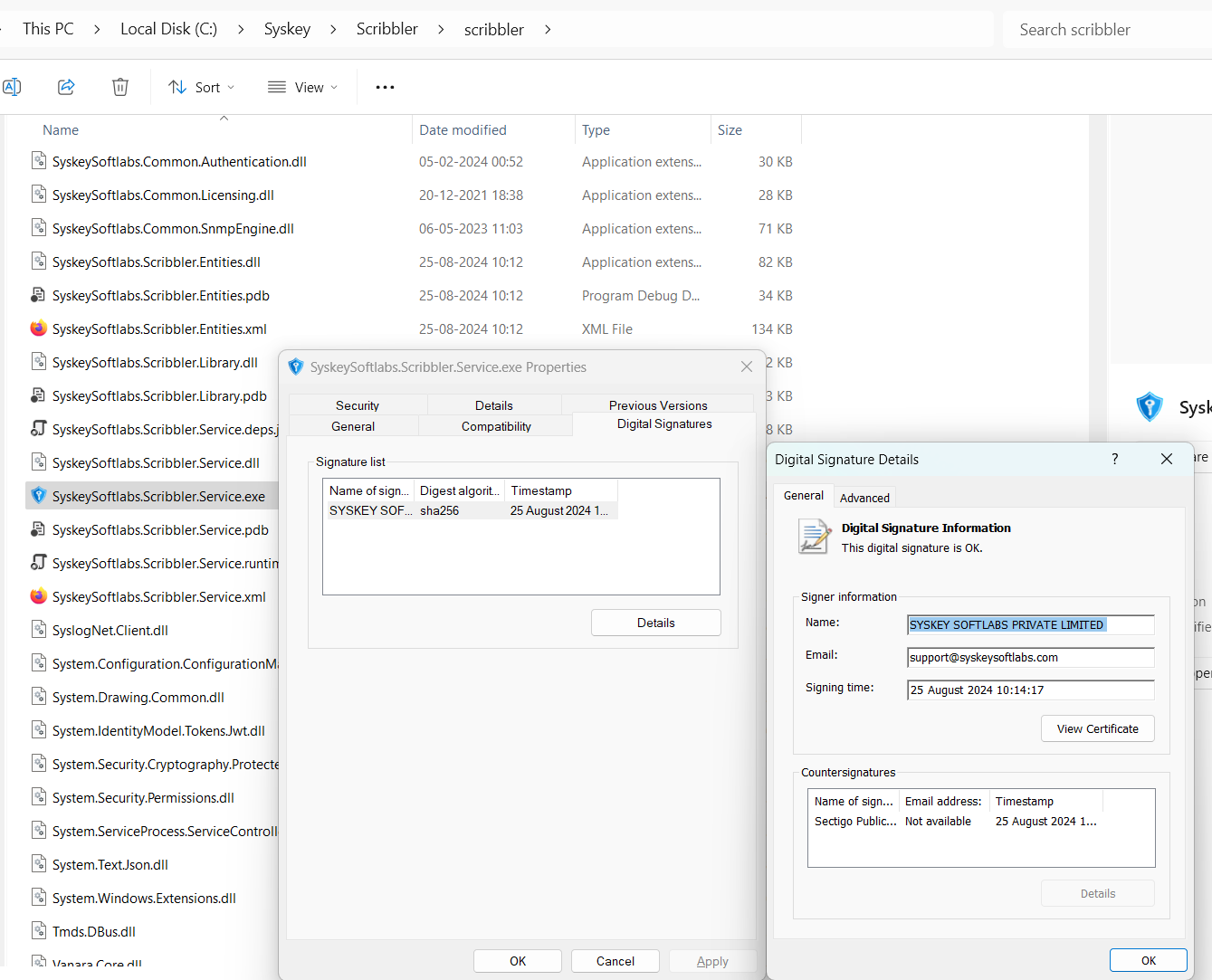Click the Rename icon in the toolbar
1212x980 pixels.
click(x=12, y=86)
